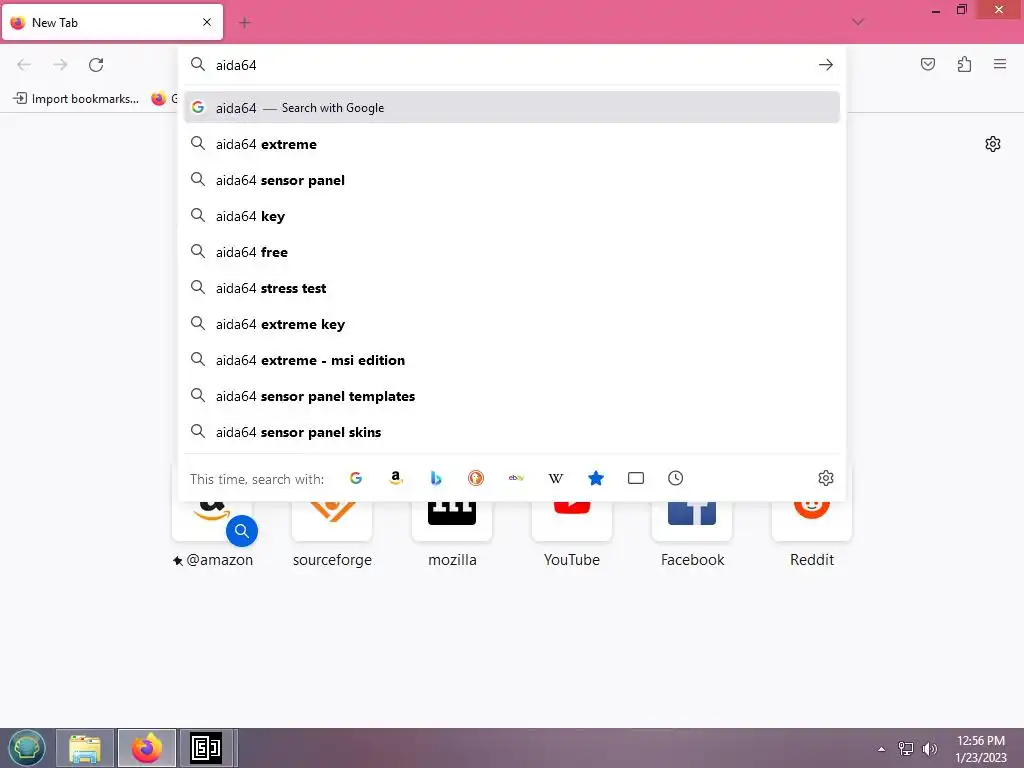
Task: Reload the current page
Action: (96, 65)
